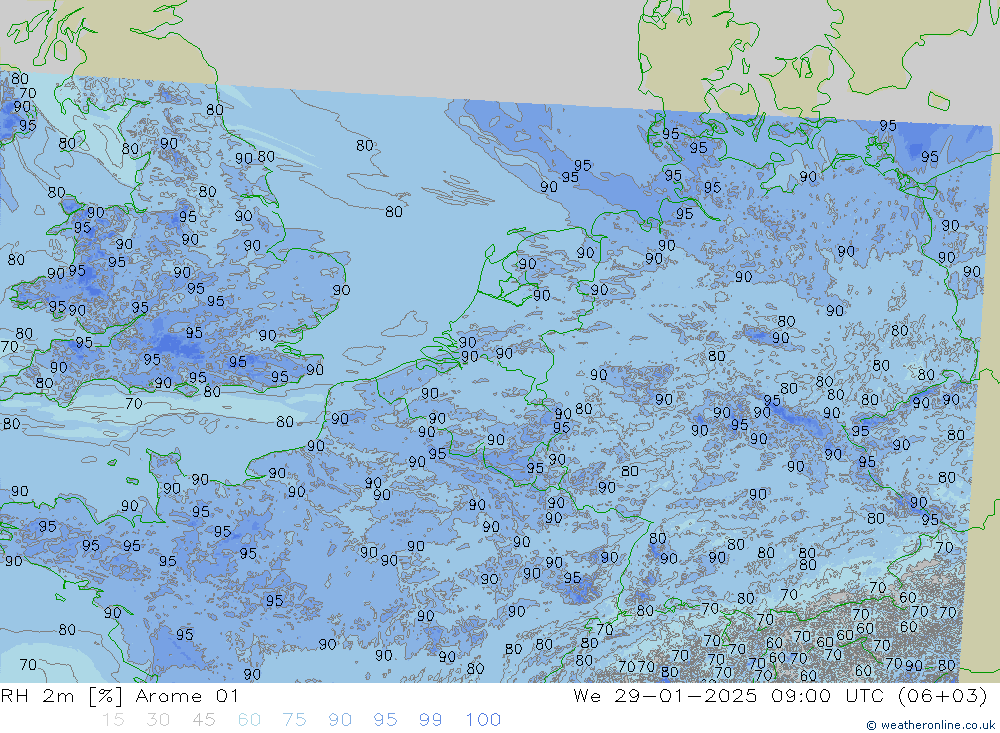Click the 'RH 2m [%] Arome 01' map title
The height and width of the screenshot is (733, 1000).
(x=120, y=696)
